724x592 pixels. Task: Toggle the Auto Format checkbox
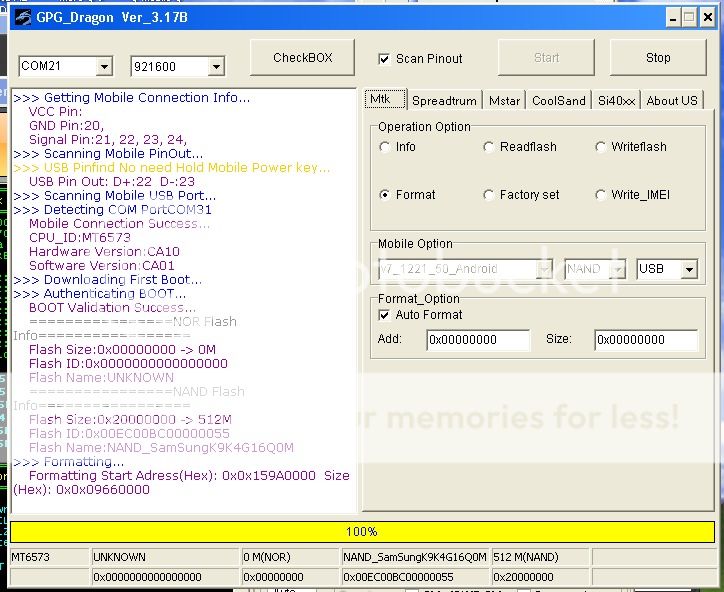coord(385,315)
